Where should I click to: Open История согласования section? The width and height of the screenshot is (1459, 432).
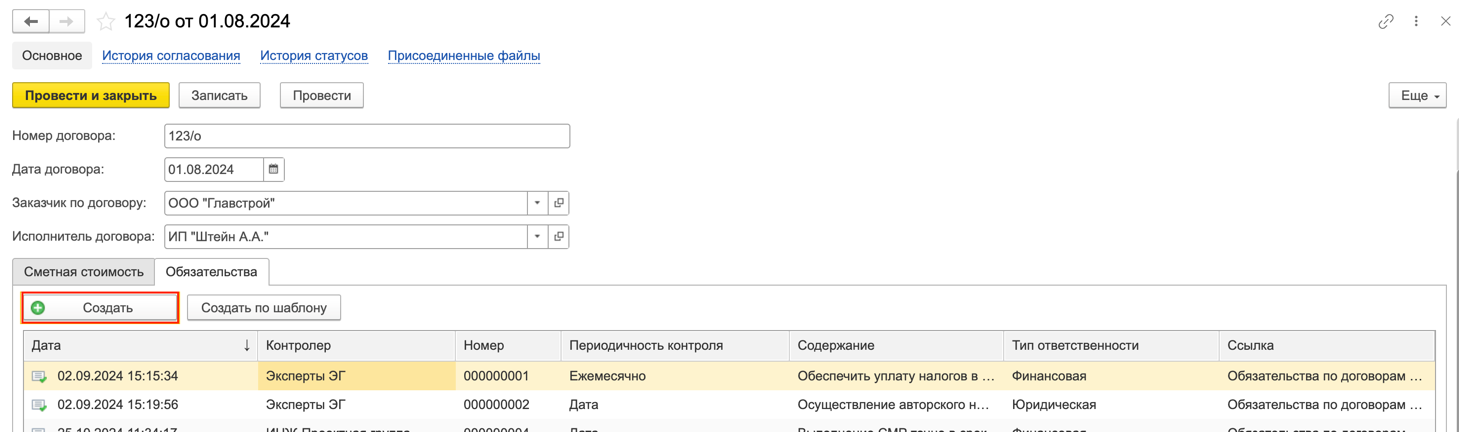point(171,56)
